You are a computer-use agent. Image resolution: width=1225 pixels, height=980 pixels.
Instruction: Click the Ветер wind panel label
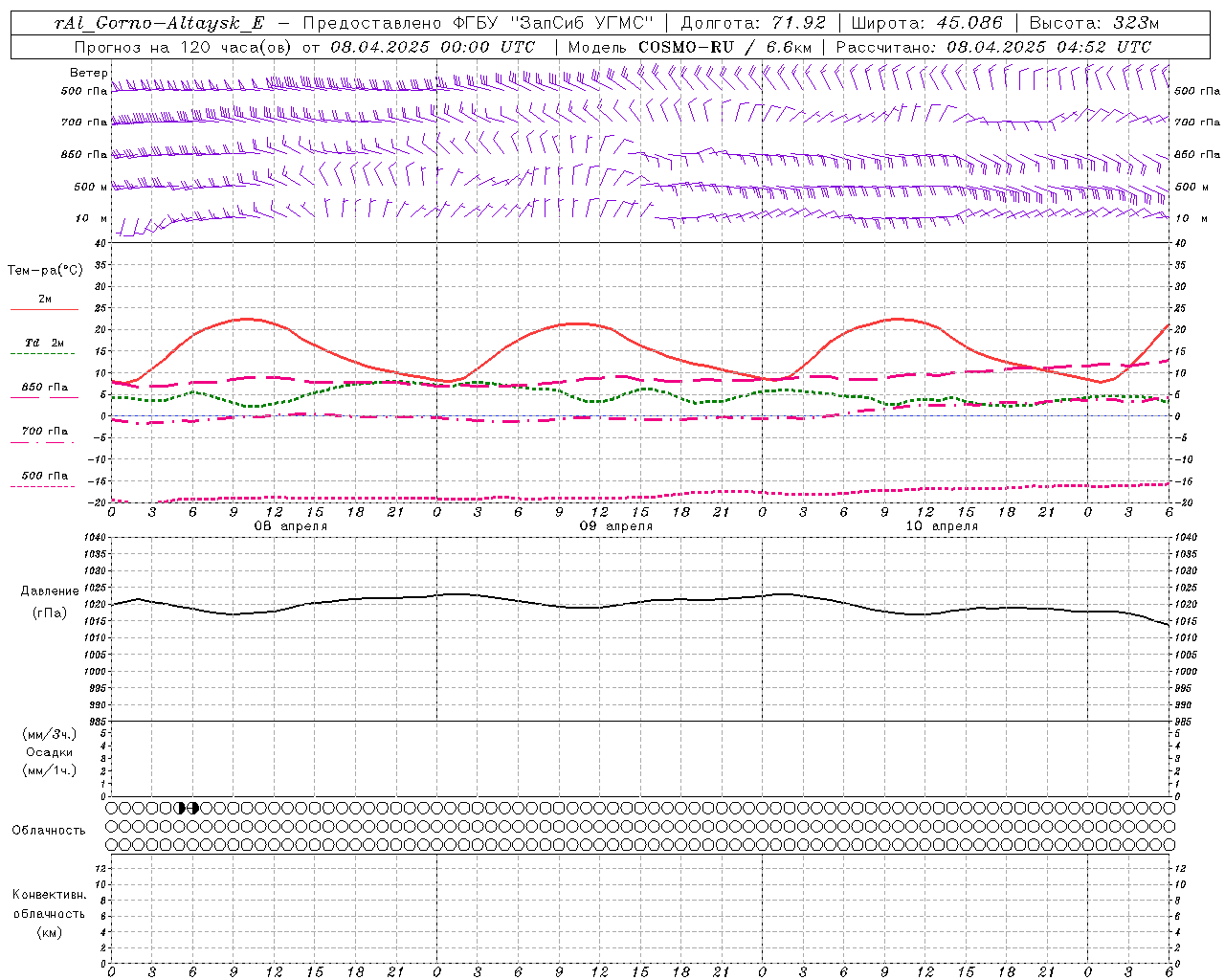pyautogui.click(x=88, y=73)
